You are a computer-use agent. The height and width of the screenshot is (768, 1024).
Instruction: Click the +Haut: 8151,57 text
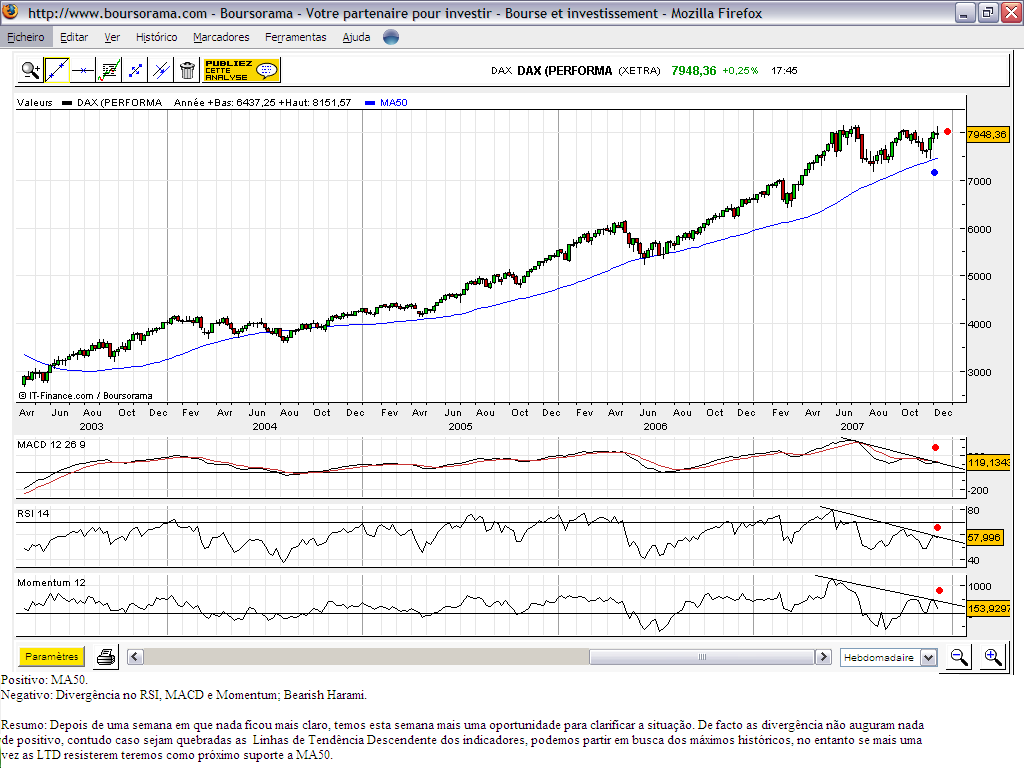point(315,103)
